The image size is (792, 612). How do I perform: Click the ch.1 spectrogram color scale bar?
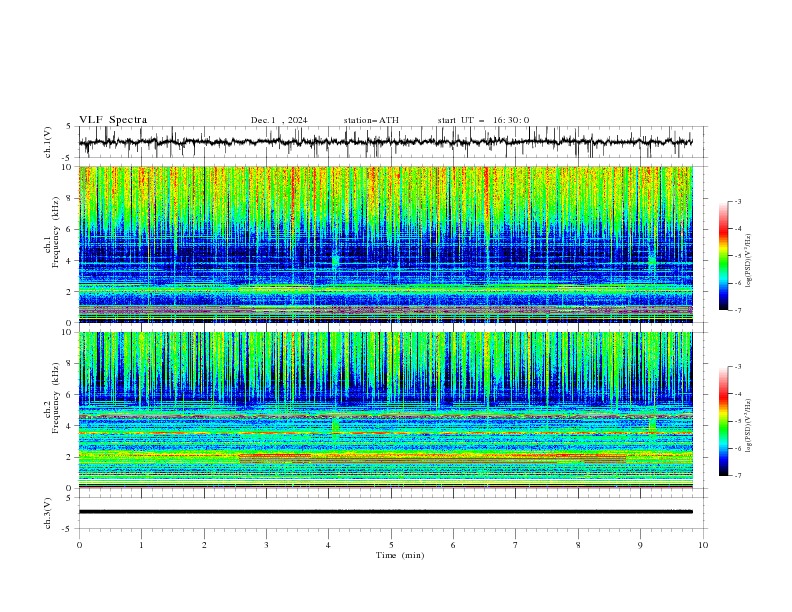tap(723, 255)
